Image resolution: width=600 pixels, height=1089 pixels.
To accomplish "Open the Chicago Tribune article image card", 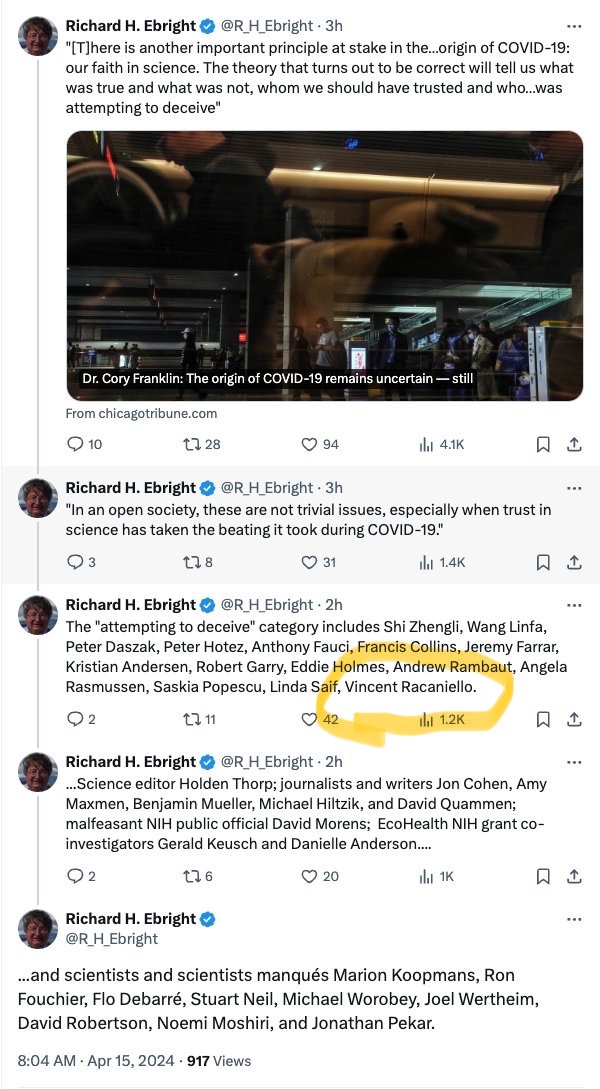I will pyautogui.click(x=324, y=266).
